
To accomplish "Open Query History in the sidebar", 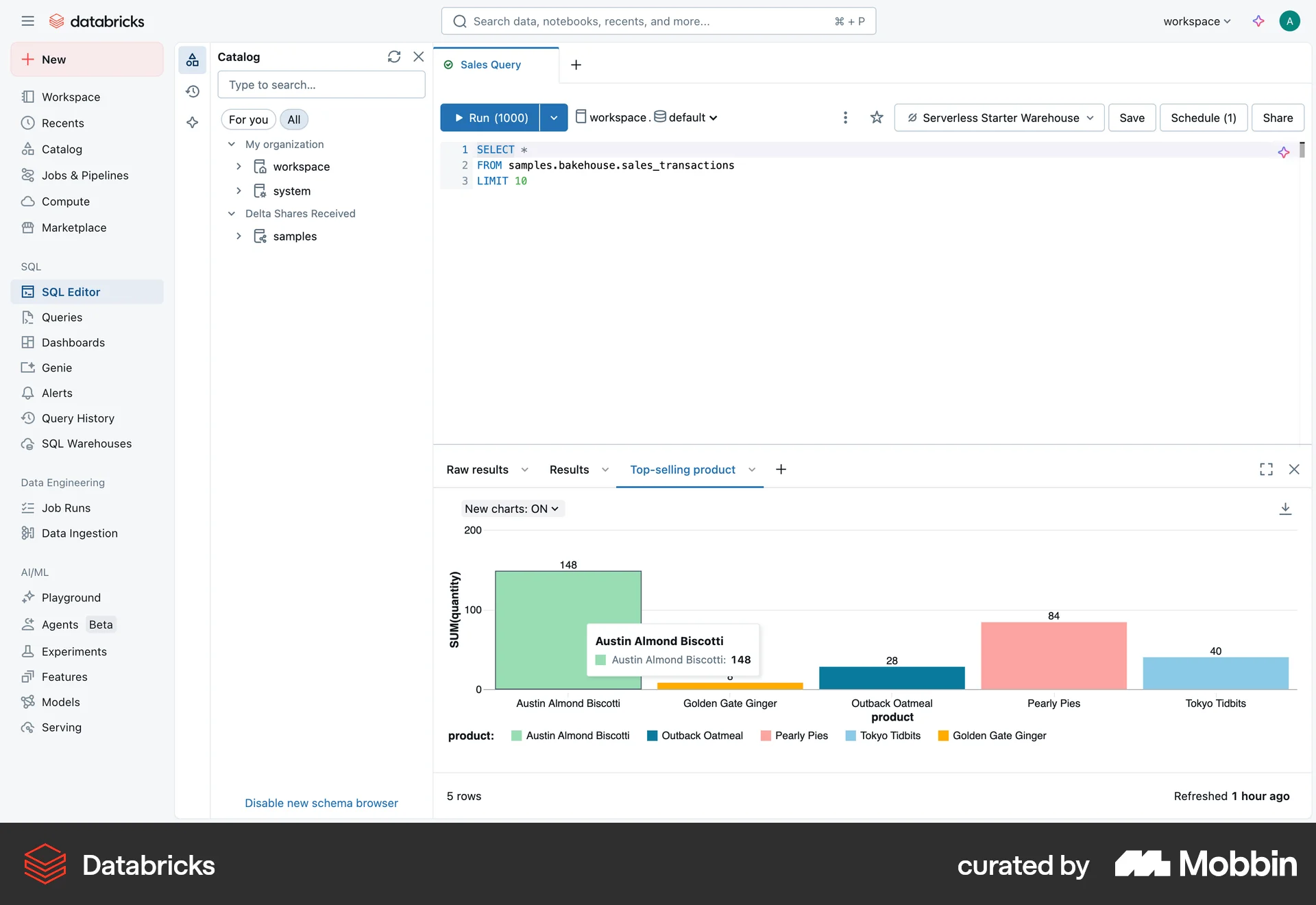I will pyautogui.click(x=77, y=418).
